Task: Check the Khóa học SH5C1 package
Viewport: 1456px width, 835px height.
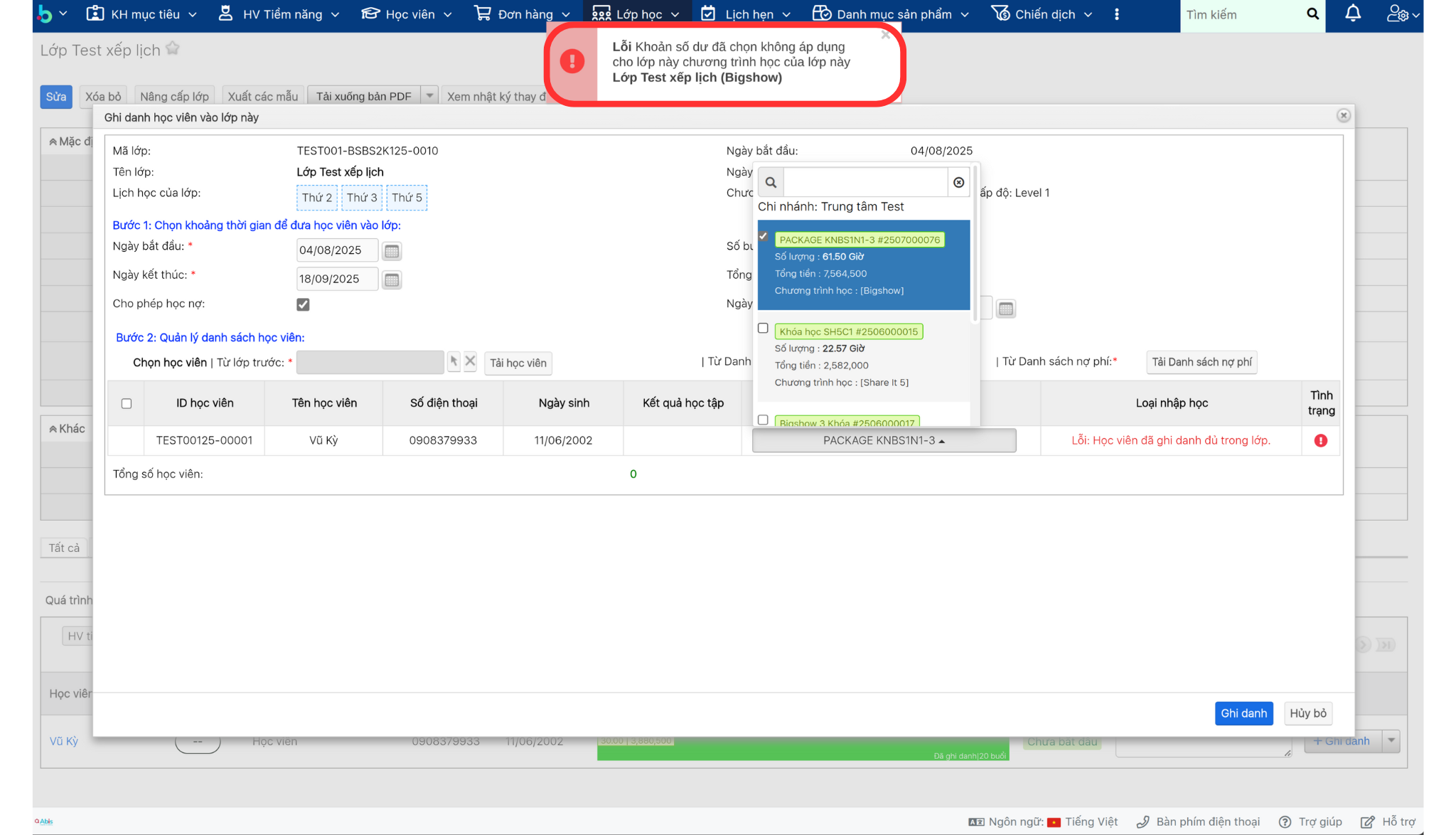Action: tap(763, 329)
